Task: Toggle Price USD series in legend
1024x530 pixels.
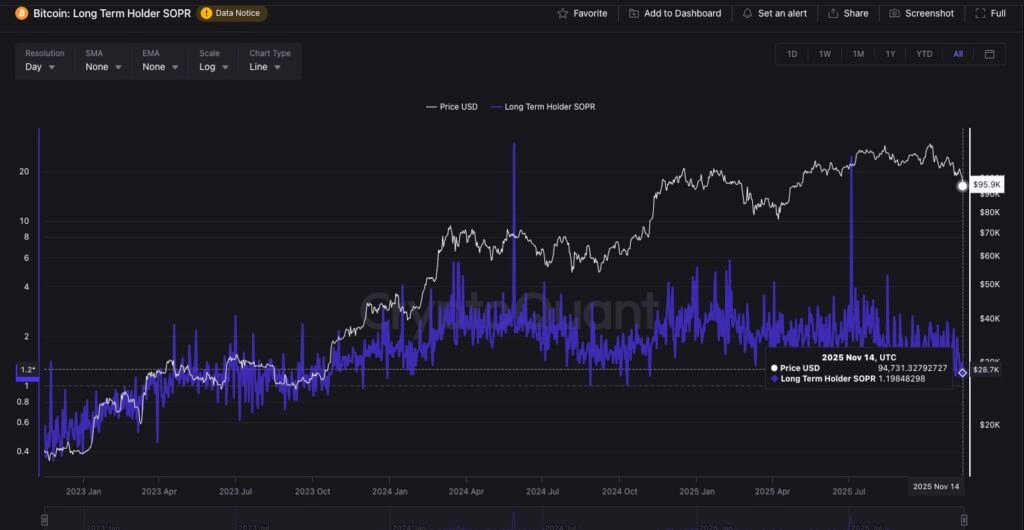Action: click(x=453, y=106)
